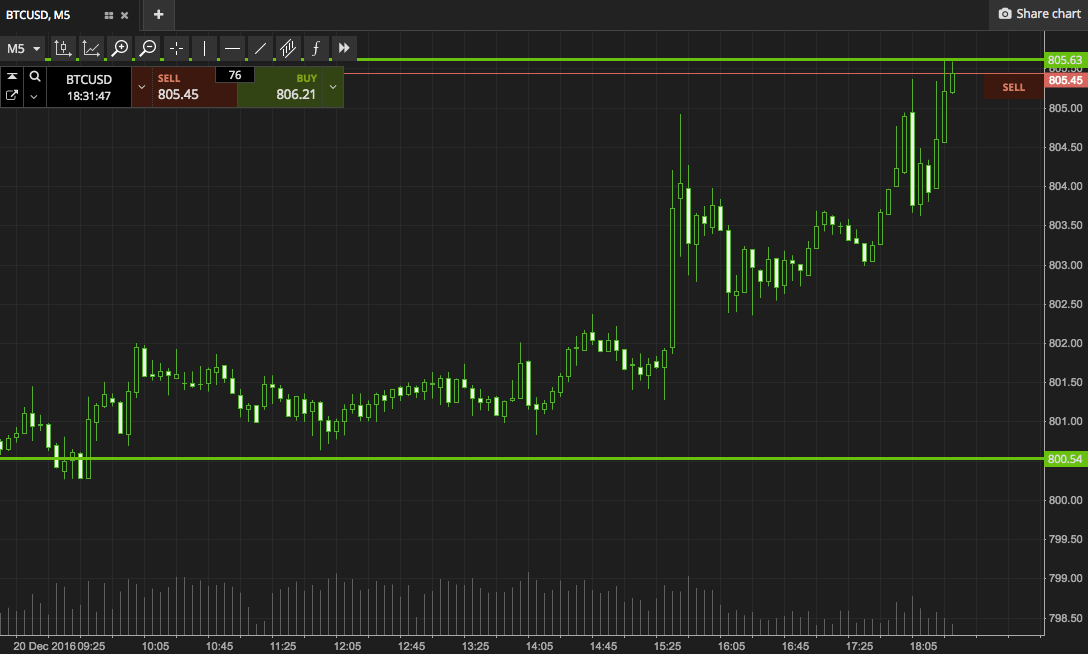Select the horizontal line drawing tool
The width and height of the screenshot is (1088, 654).
(x=232, y=48)
